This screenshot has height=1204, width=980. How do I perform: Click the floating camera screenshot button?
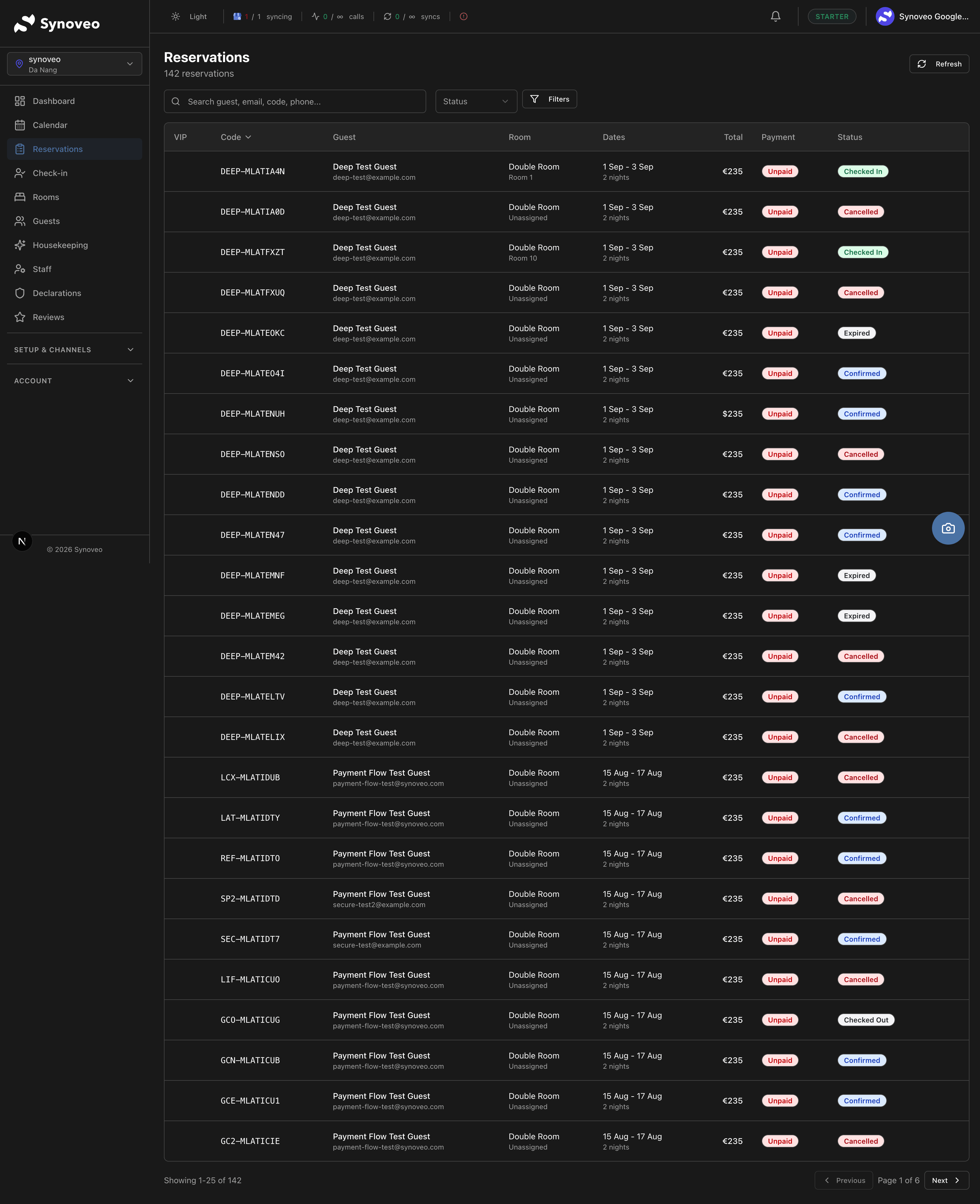[x=948, y=529]
